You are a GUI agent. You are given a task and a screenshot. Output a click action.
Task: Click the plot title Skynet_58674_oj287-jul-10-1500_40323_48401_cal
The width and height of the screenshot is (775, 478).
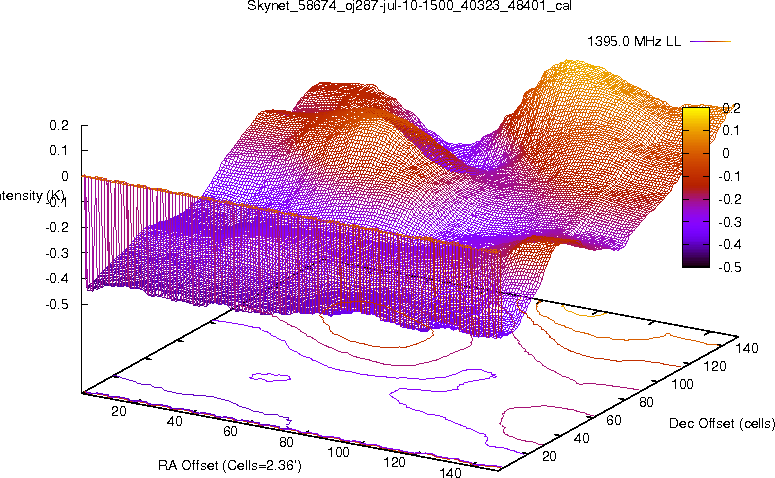click(409, 6)
